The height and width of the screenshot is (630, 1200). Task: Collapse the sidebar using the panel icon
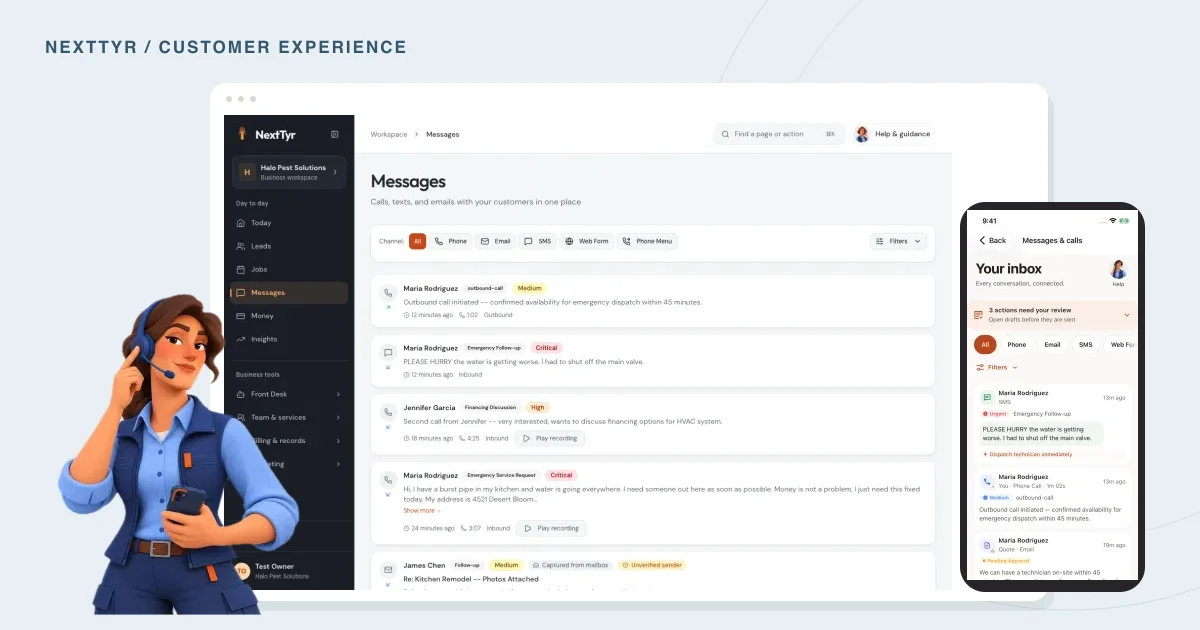[x=335, y=134]
